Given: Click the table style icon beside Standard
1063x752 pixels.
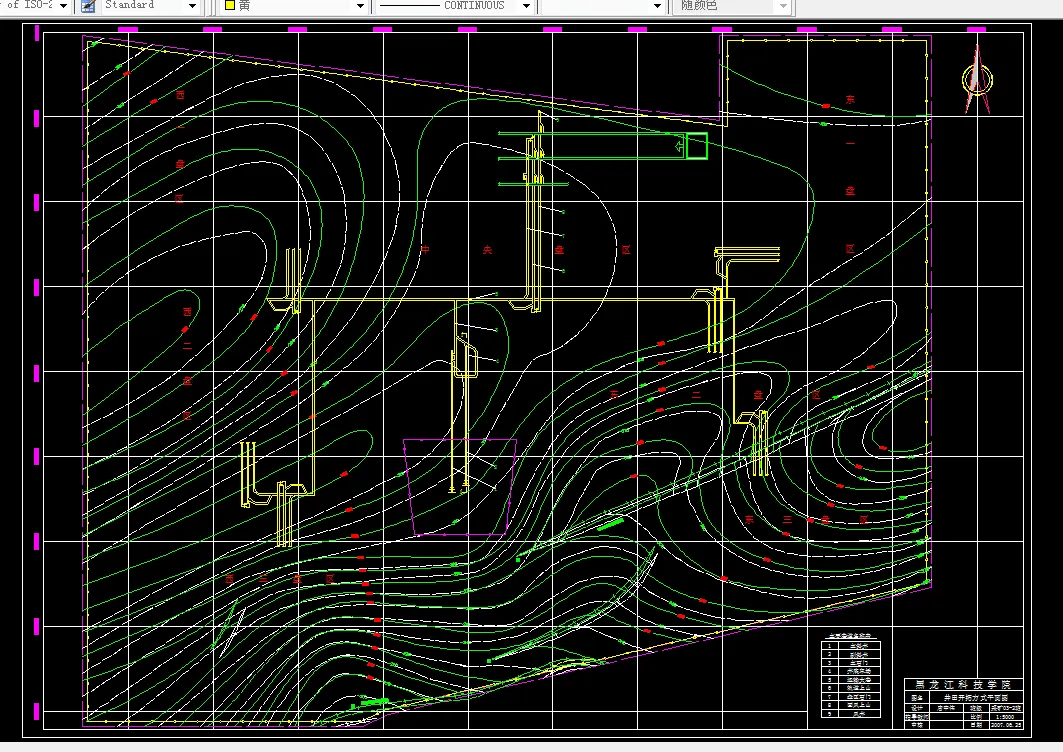Looking at the screenshot, I should coord(88,6).
